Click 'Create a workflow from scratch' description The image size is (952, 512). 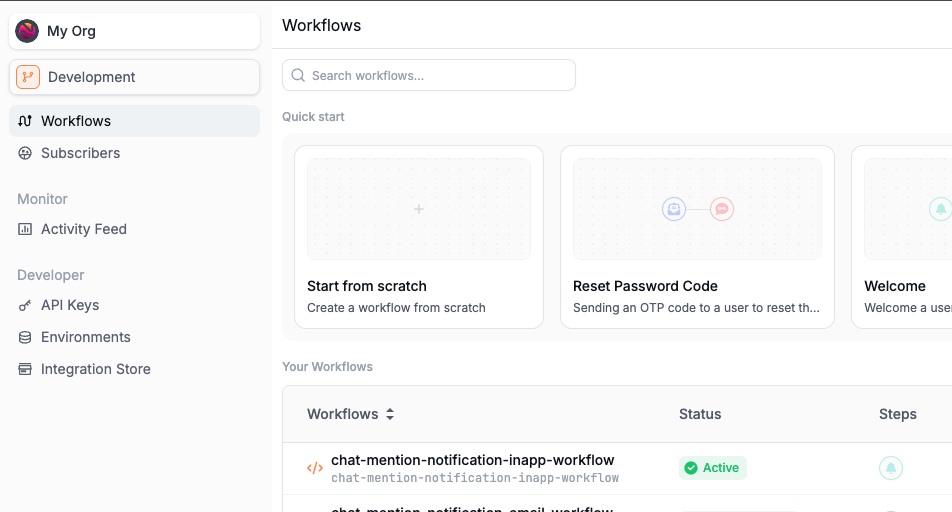396,308
